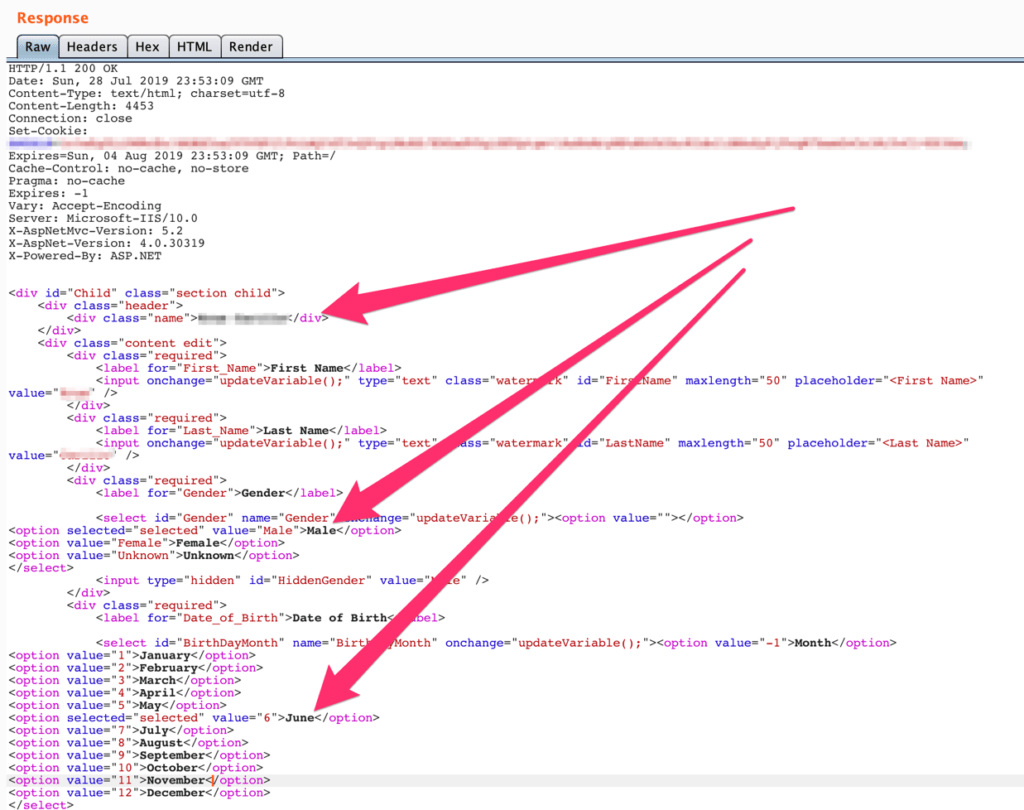Click the "September" option line
1024x810 pixels.
(x=139, y=755)
